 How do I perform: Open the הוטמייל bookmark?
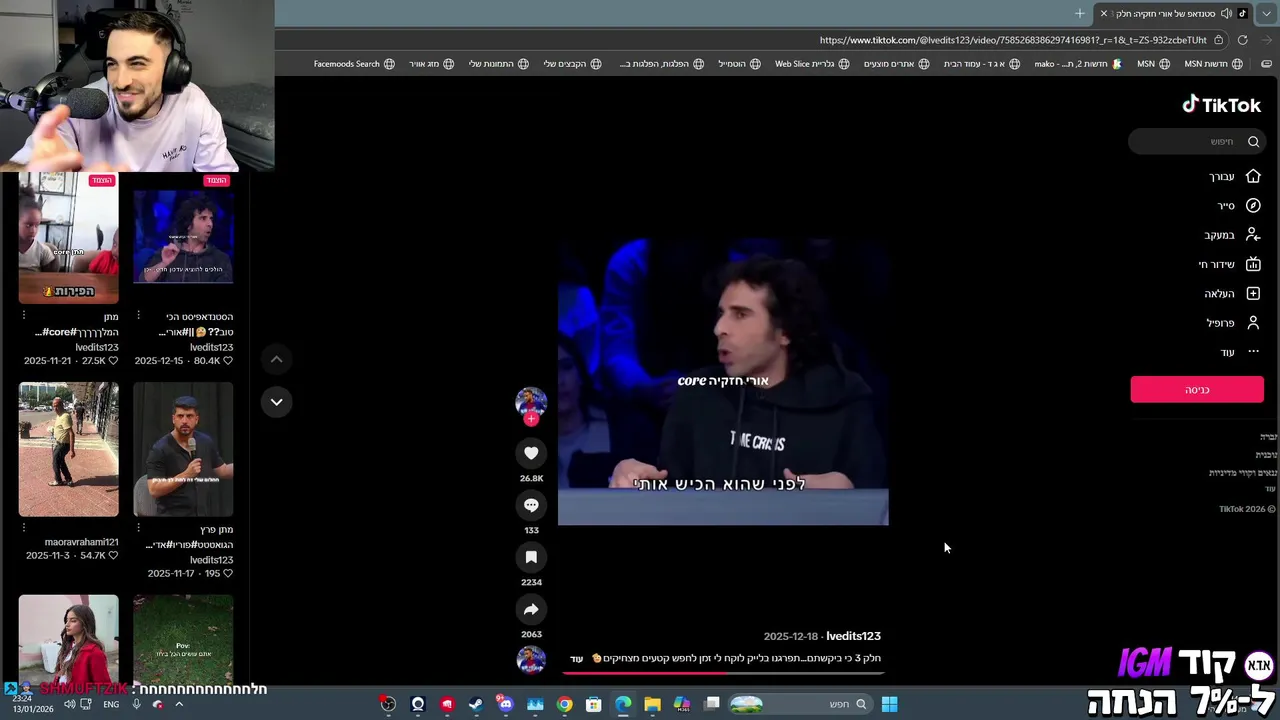[x=739, y=64]
